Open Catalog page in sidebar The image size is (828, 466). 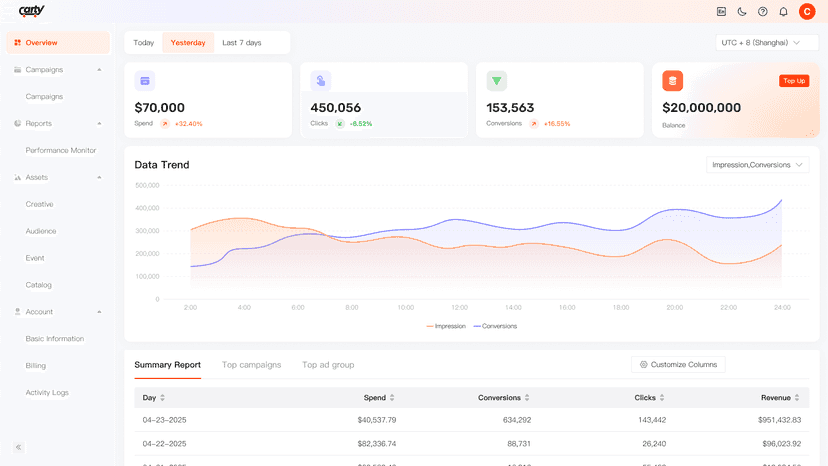coord(39,285)
